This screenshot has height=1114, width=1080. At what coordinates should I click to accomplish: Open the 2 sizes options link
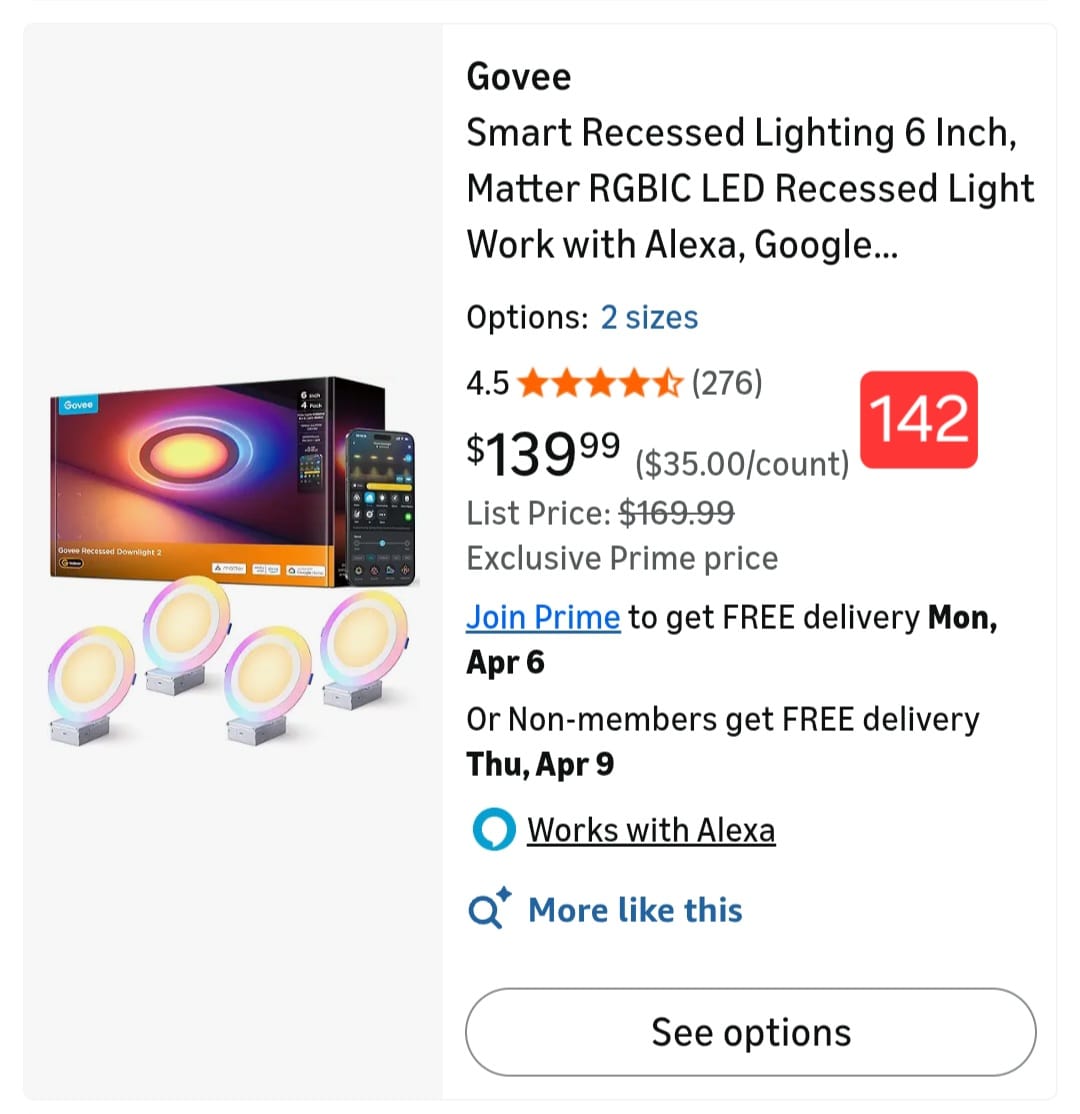pyautogui.click(x=649, y=318)
